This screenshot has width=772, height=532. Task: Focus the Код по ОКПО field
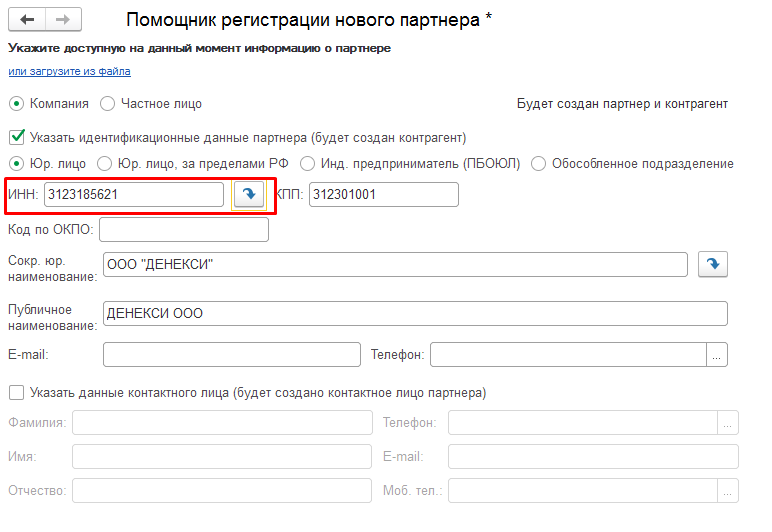pyautogui.click(x=184, y=230)
